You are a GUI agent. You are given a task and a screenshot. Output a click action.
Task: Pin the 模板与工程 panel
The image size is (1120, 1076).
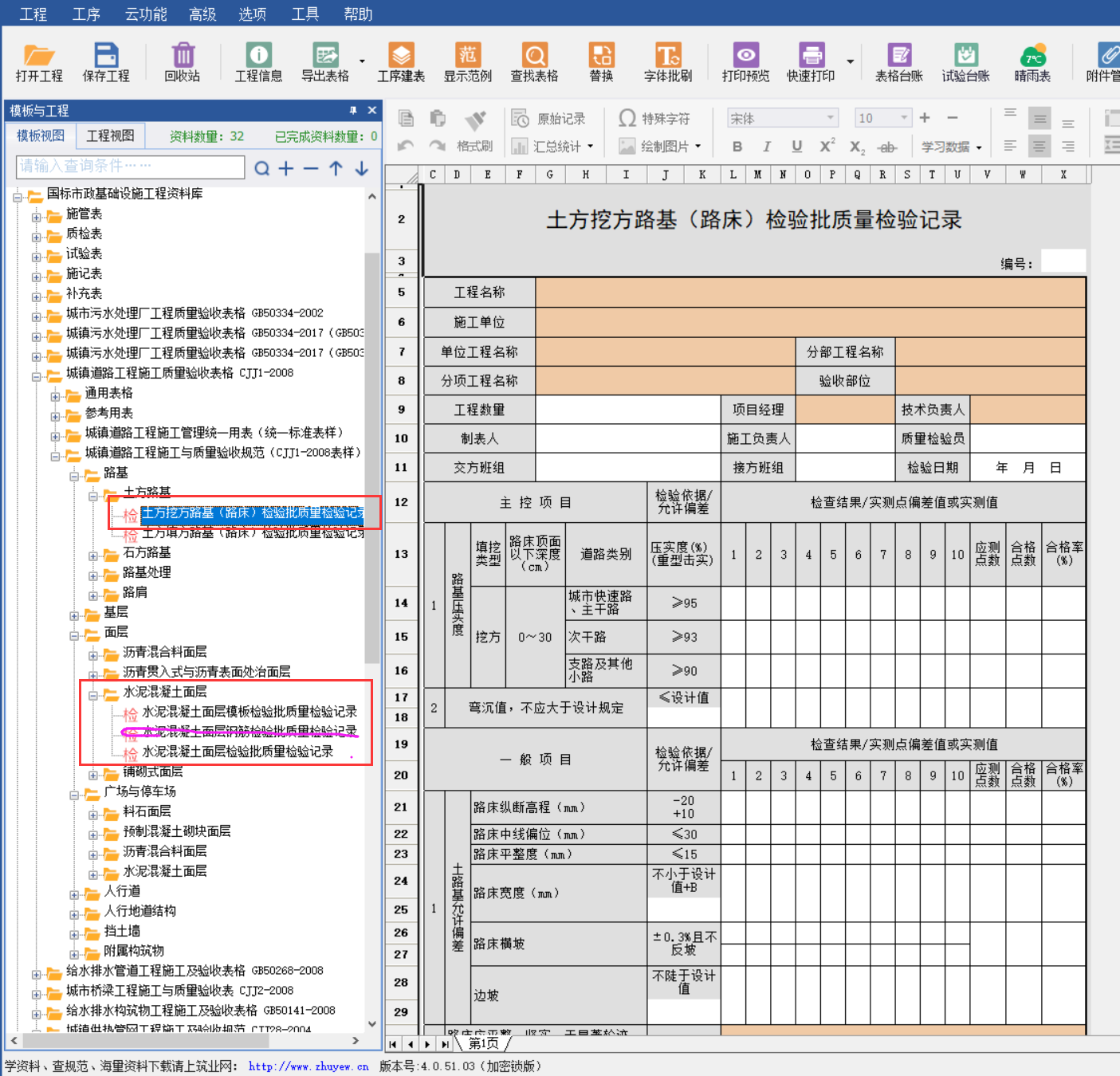pos(352,110)
